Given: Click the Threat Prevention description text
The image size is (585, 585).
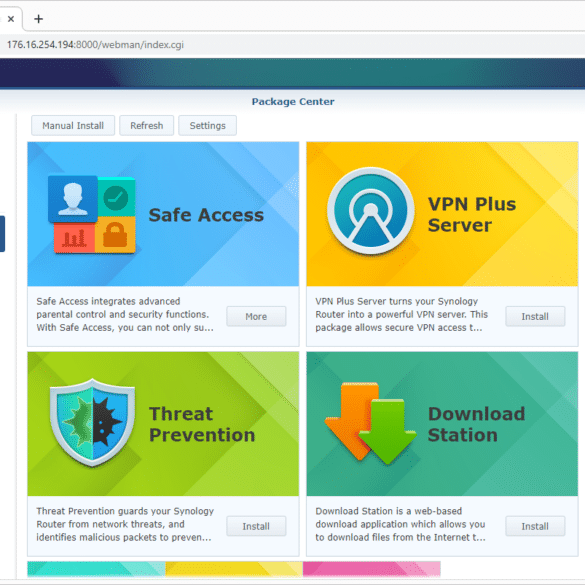Looking at the screenshot, I should coord(125,524).
